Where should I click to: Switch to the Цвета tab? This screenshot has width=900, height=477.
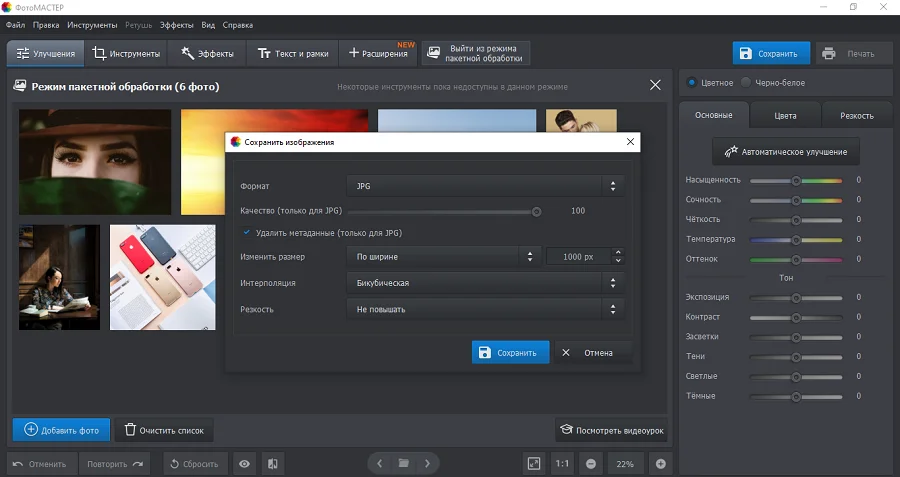[785, 116]
